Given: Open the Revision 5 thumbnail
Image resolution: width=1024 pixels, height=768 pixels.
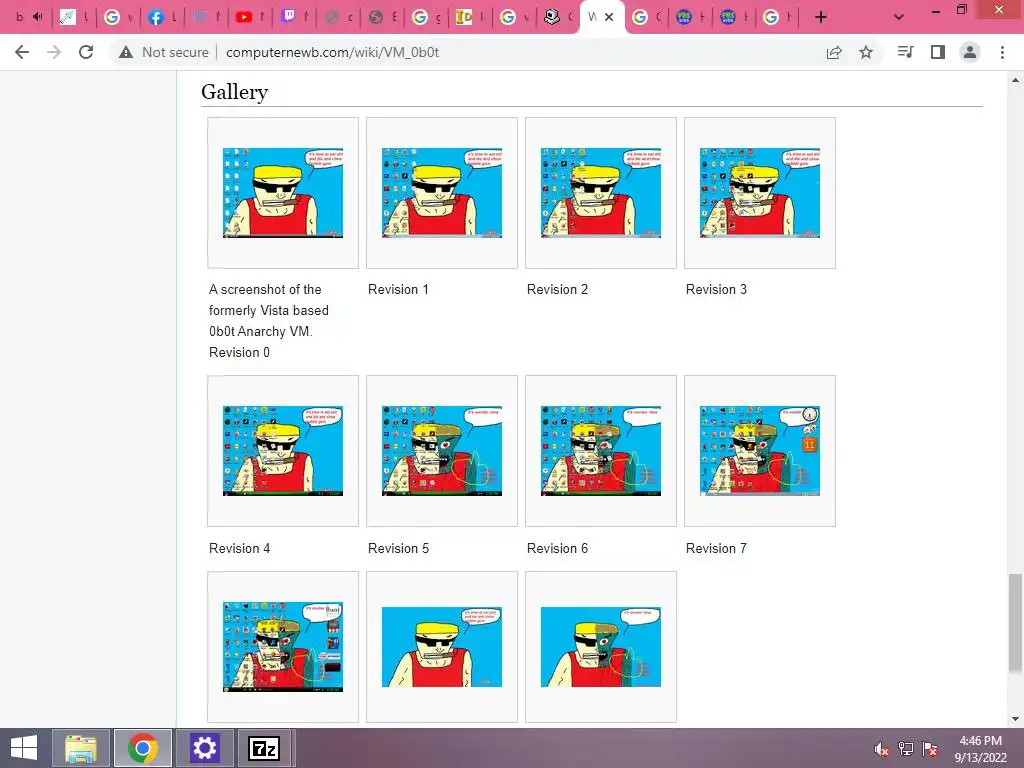Looking at the screenshot, I should point(442,451).
